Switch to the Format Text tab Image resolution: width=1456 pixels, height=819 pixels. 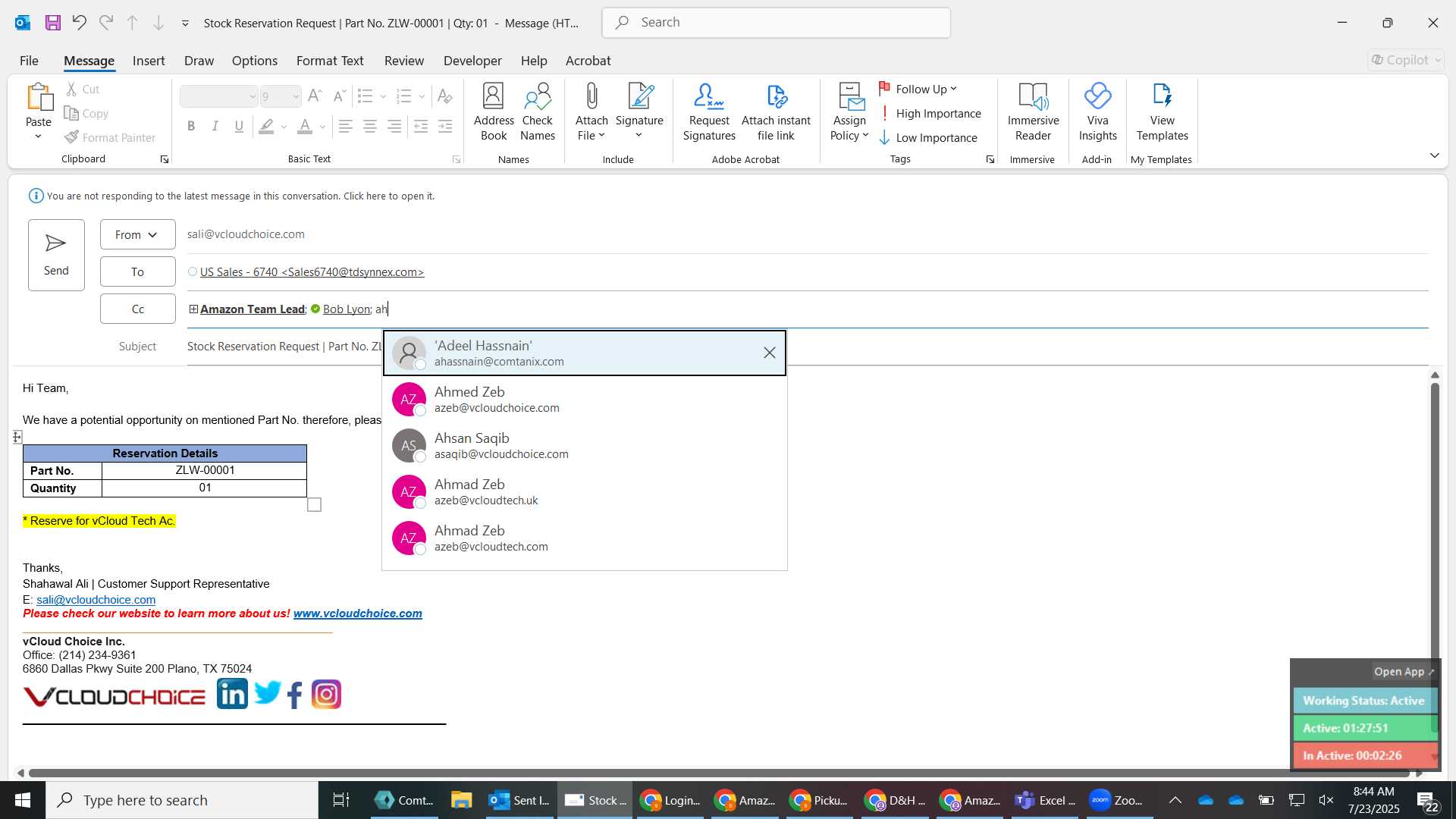330,61
